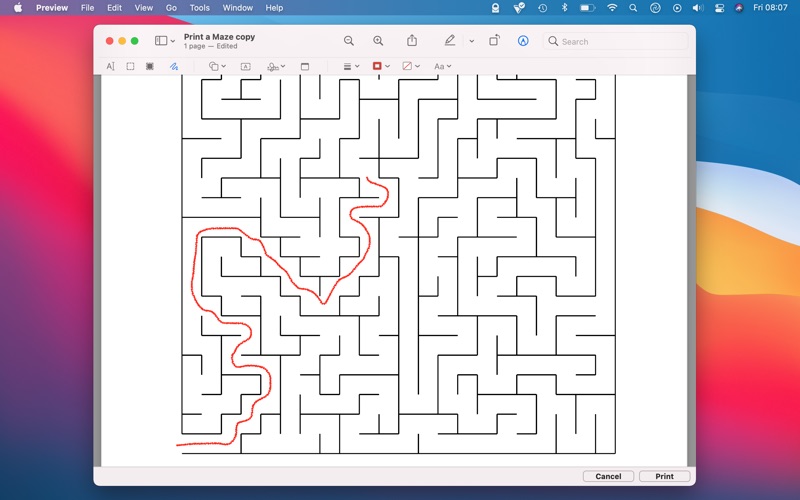Image resolution: width=800 pixels, height=500 pixels.
Task: Open the Apple menu
Action: click(18, 8)
